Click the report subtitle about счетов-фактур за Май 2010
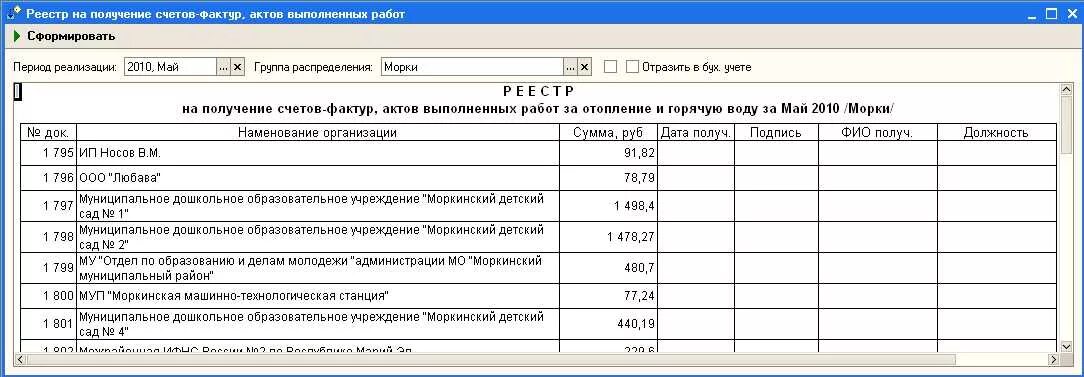Viewport: 1084px width, 377px height. (x=539, y=109)
